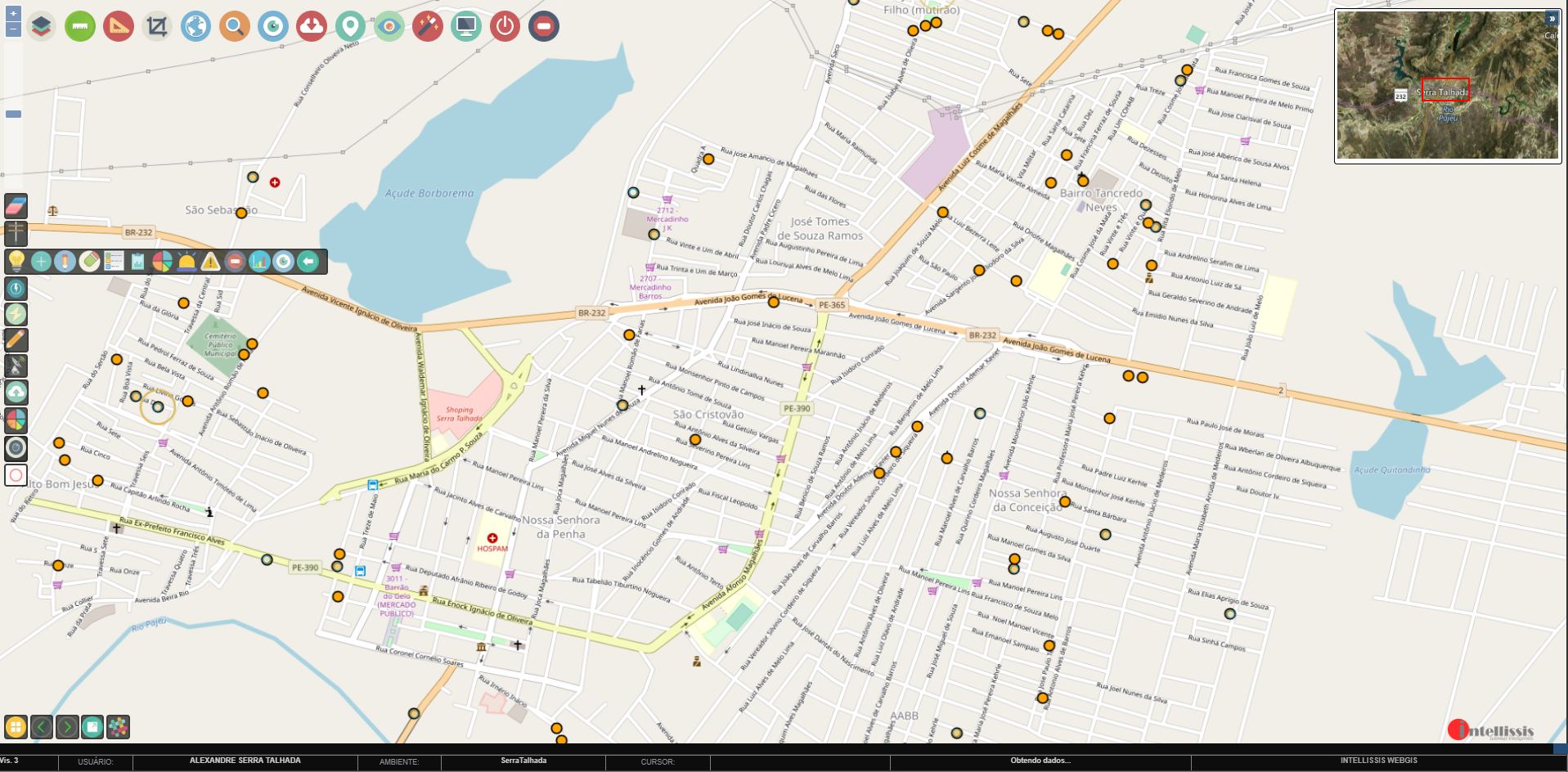
Task: Go to previous map view
Action: tap(42, 727)
